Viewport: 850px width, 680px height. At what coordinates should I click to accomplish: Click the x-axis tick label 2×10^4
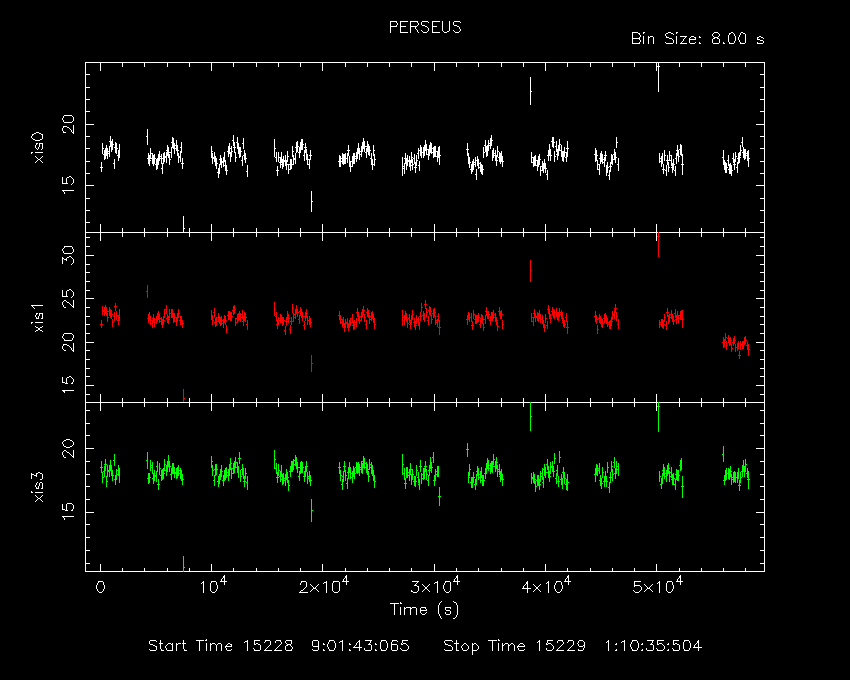(324, 586)
